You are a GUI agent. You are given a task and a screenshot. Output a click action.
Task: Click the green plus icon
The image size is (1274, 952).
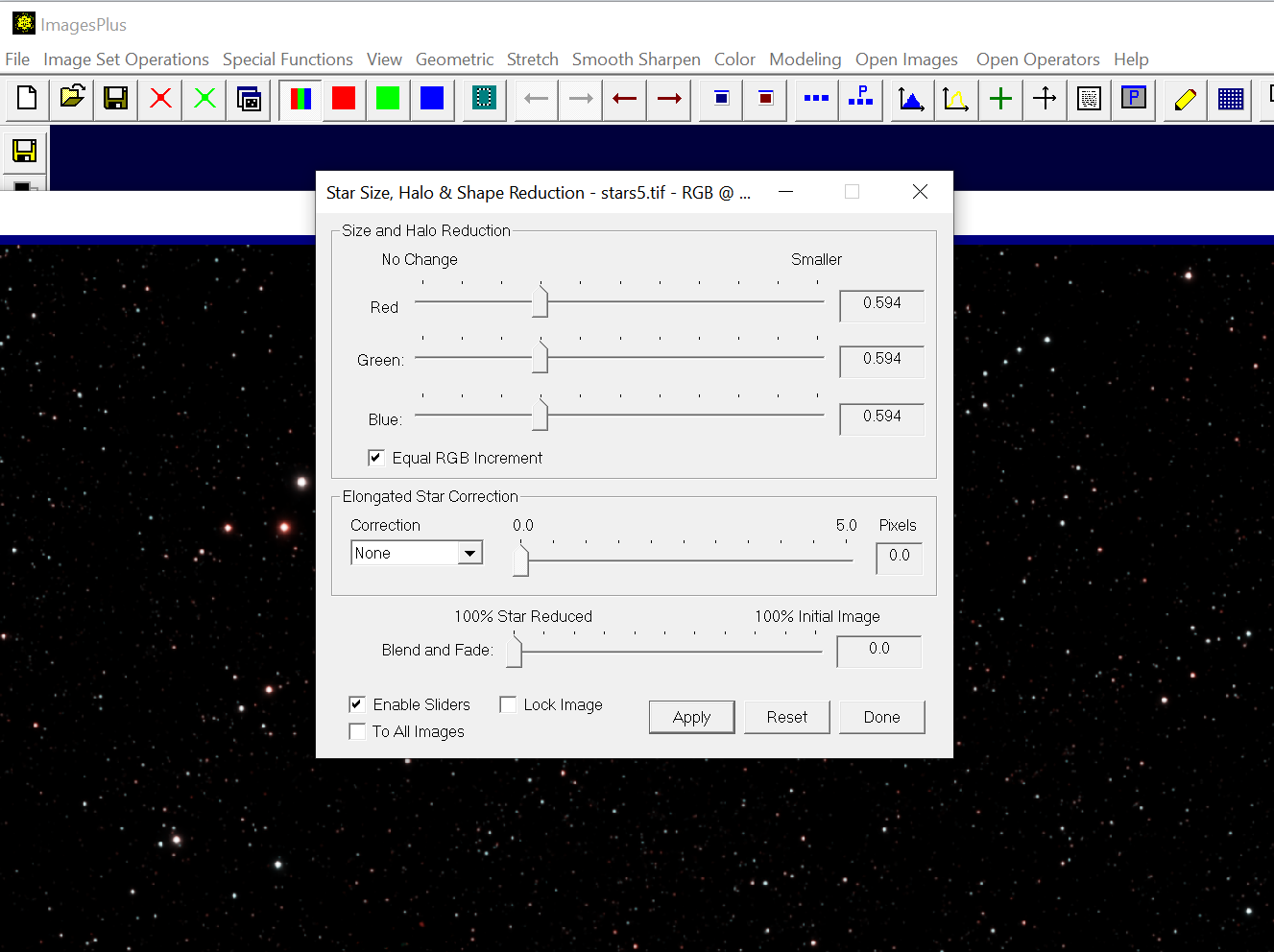tap(1000, 98)
